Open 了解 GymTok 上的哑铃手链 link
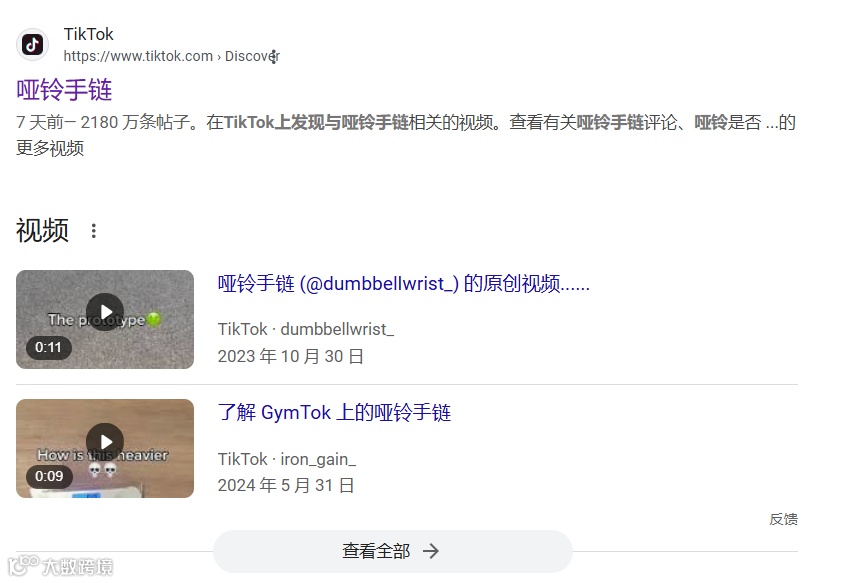The height and width of the screenshot is (583, 864). (x=334, y=413)
